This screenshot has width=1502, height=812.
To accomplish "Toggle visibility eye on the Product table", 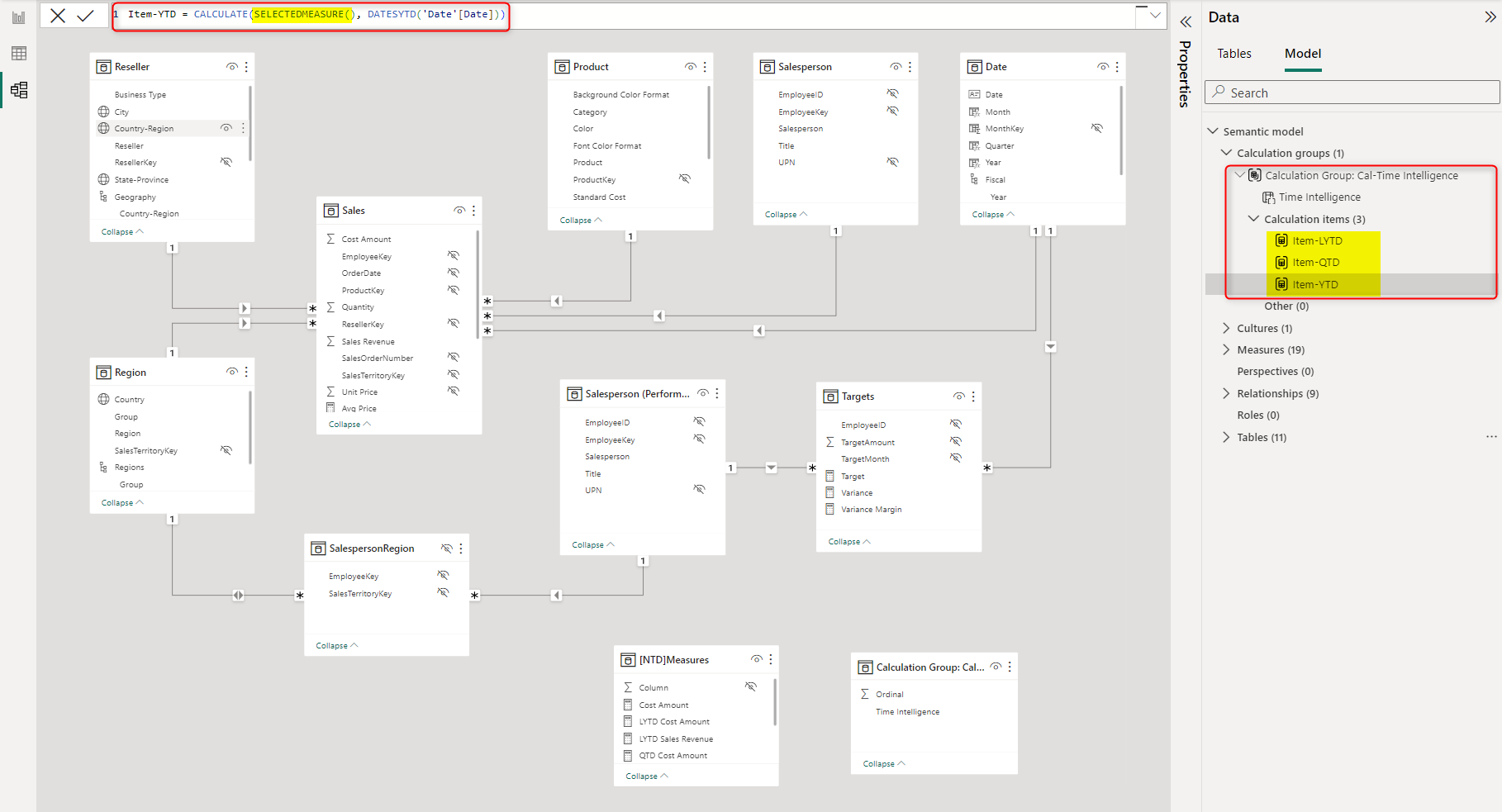I will [691, 67].
